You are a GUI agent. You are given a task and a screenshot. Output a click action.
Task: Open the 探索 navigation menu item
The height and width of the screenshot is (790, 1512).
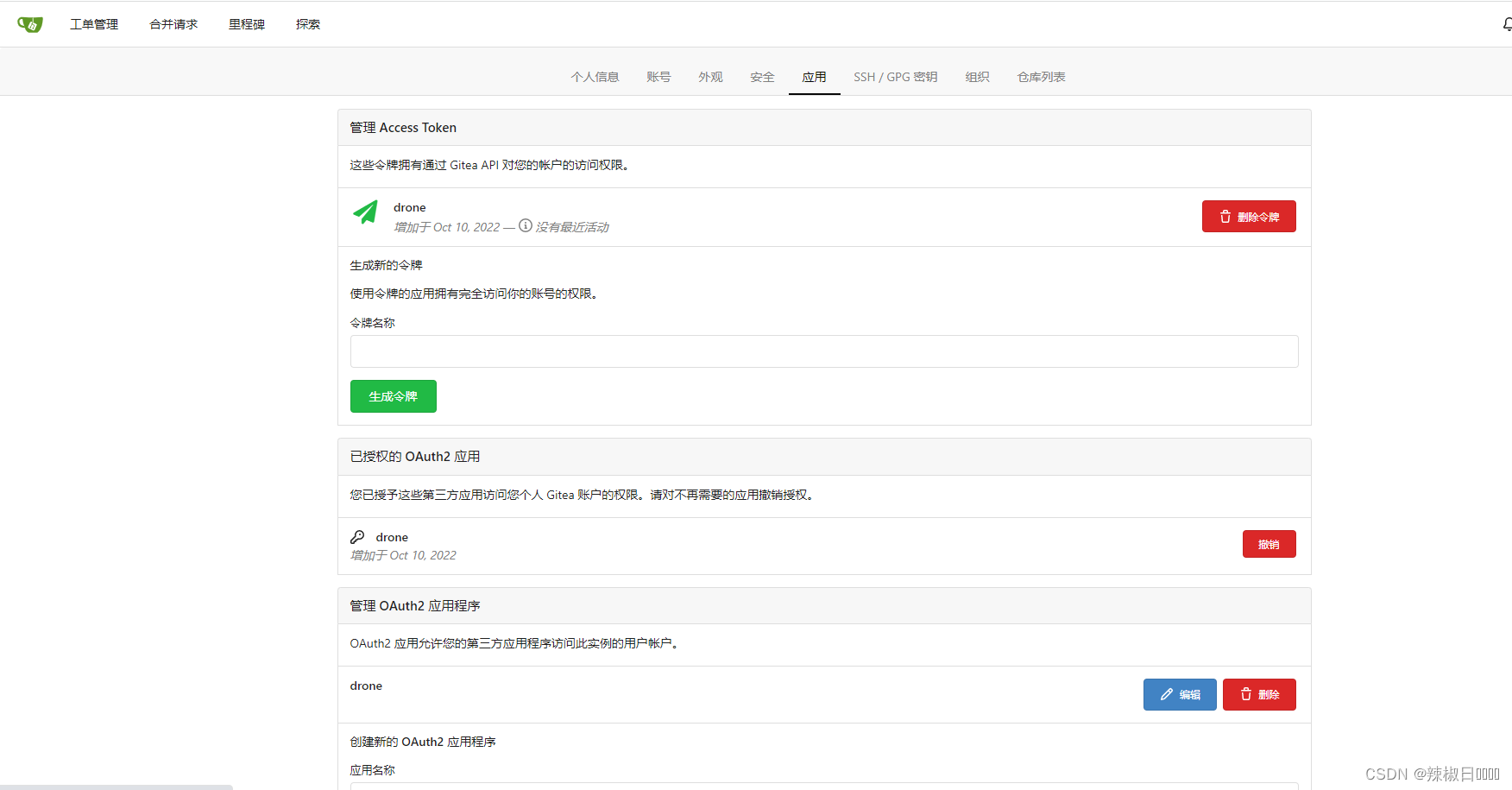307,23
